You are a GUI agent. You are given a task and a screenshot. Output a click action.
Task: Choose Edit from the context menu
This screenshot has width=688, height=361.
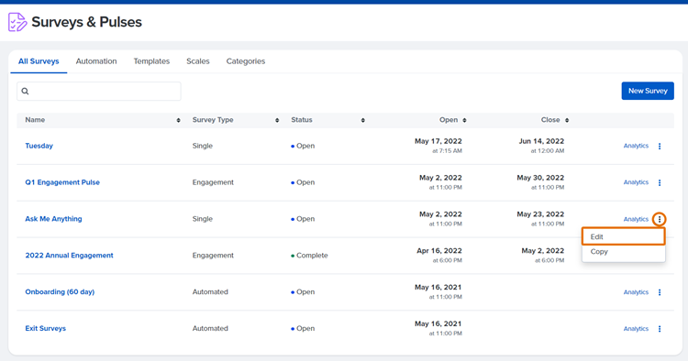(624, 236)
